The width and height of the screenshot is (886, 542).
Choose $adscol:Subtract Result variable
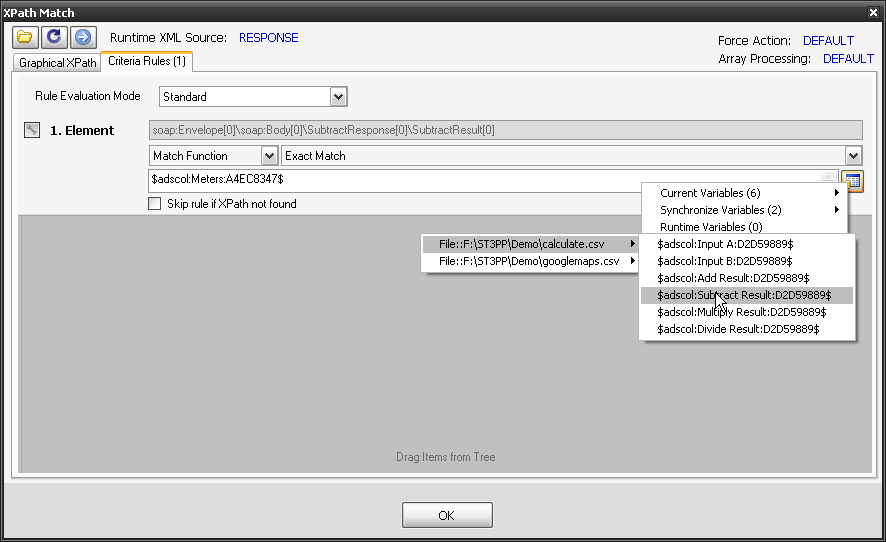point(747,295)
